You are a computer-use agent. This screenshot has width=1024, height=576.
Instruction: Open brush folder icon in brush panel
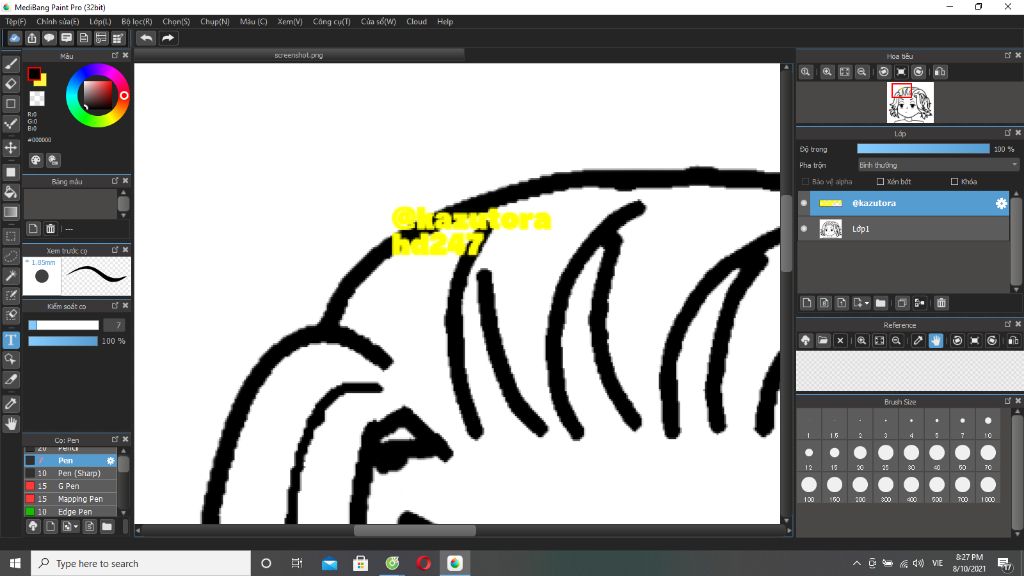[x=107, y=526]
